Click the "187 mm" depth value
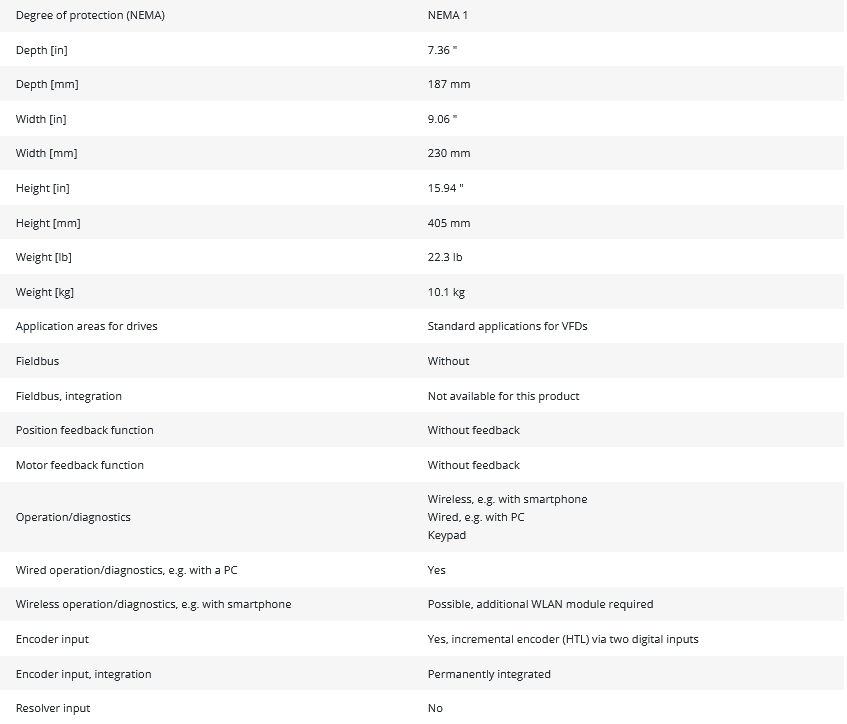The image size is (847, 724). [x=448, y=84]
